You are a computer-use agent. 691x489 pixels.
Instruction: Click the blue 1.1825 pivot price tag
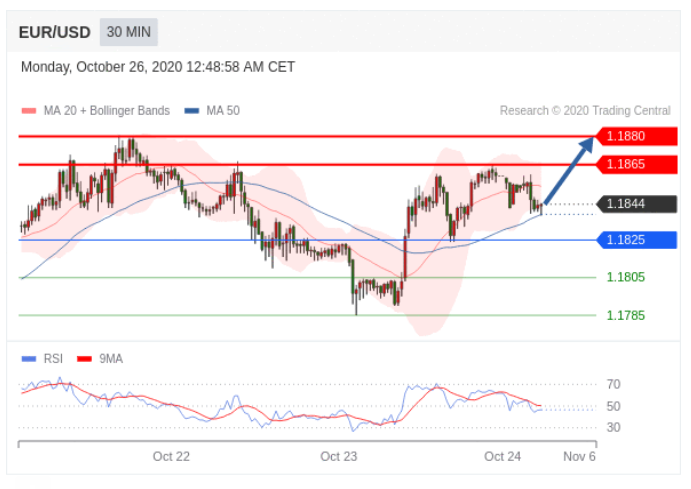coord(636,240)
